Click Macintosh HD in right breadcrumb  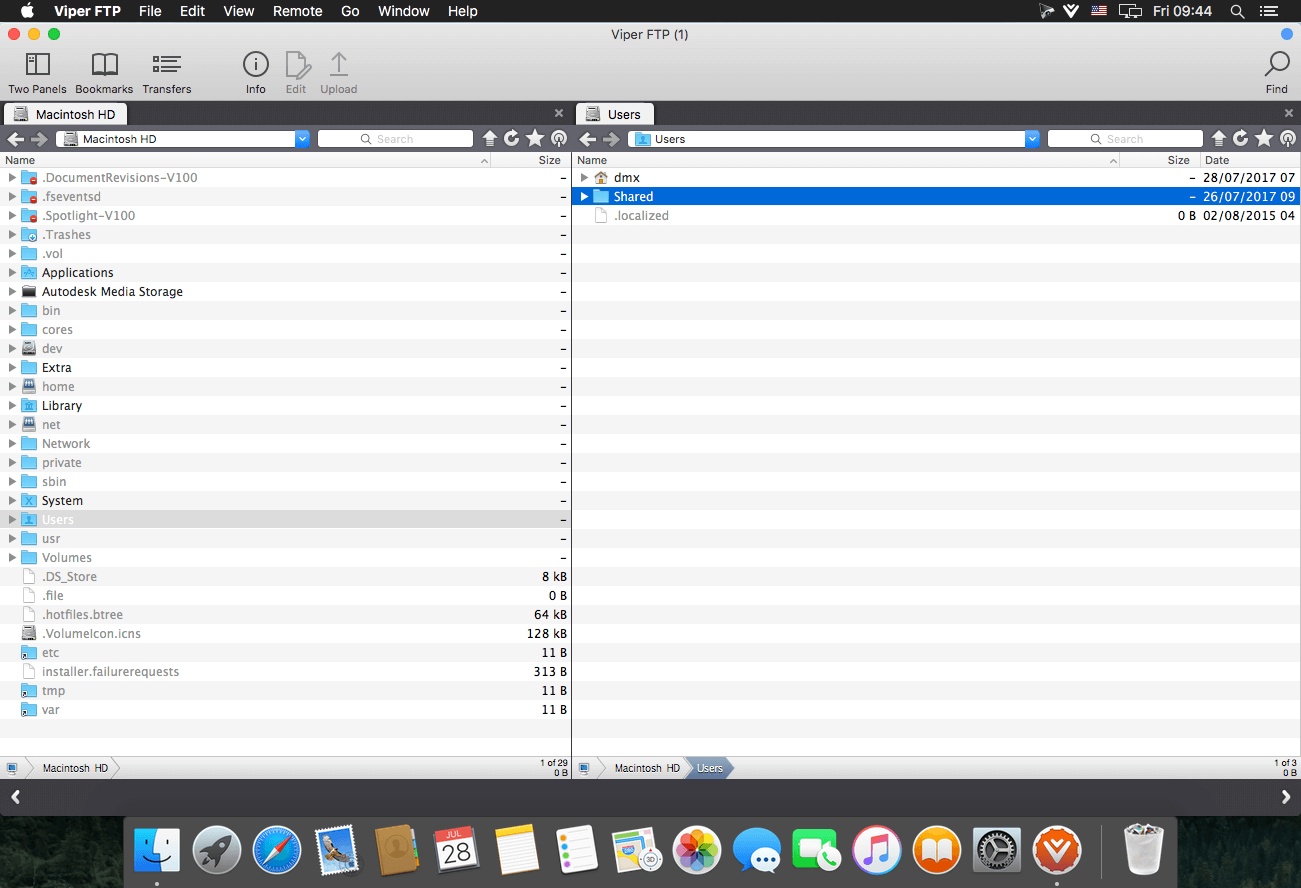click(646, 768)
